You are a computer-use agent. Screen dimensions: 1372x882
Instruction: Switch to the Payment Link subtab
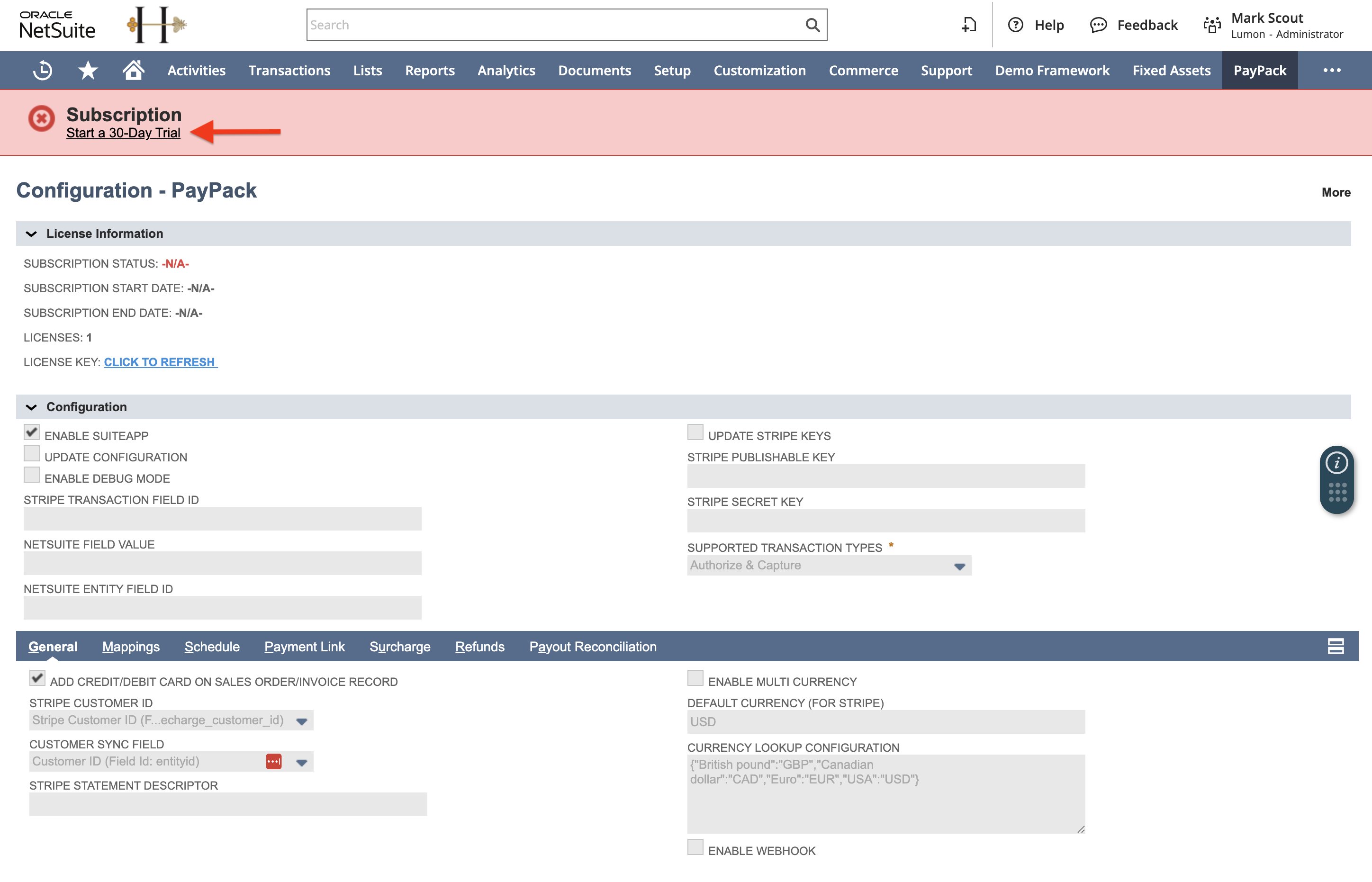click(x=304, y=647)
